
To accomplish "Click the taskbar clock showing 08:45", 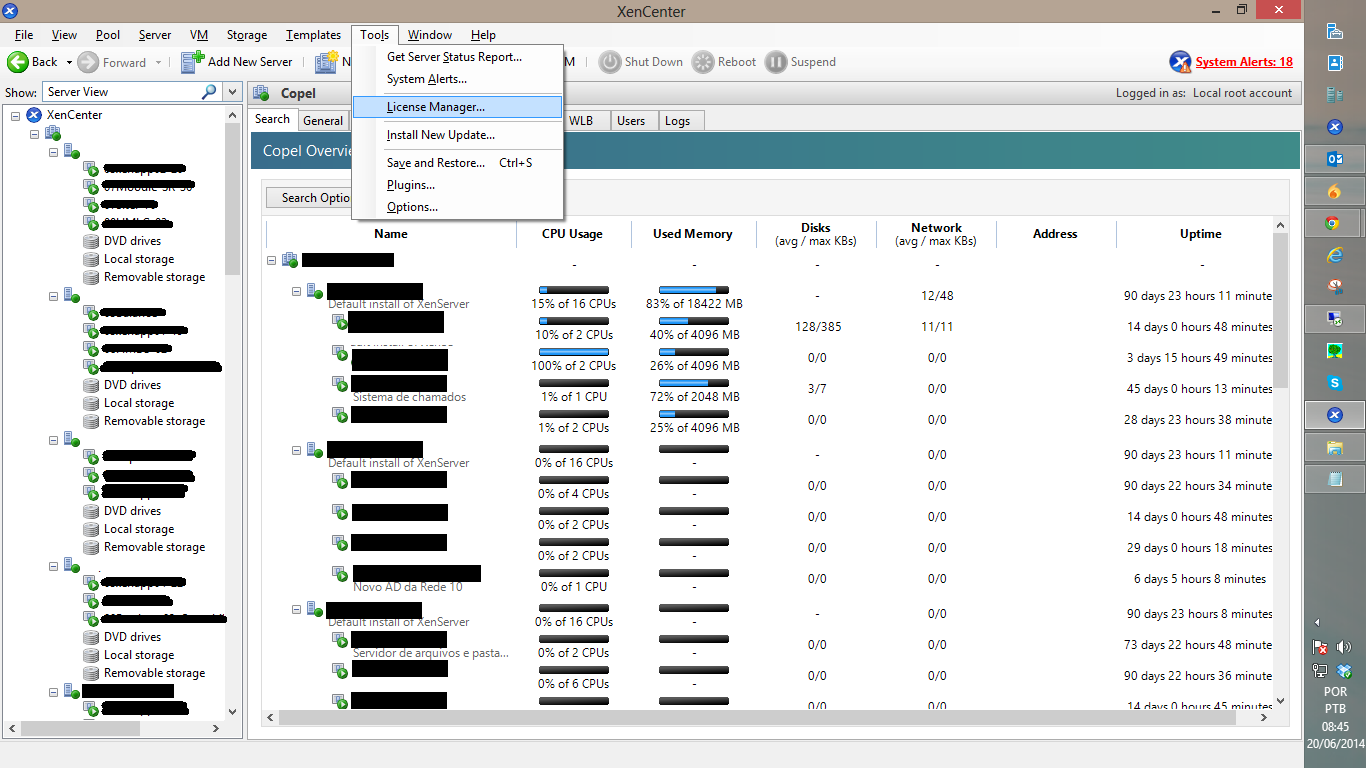I will point(1335,727).
